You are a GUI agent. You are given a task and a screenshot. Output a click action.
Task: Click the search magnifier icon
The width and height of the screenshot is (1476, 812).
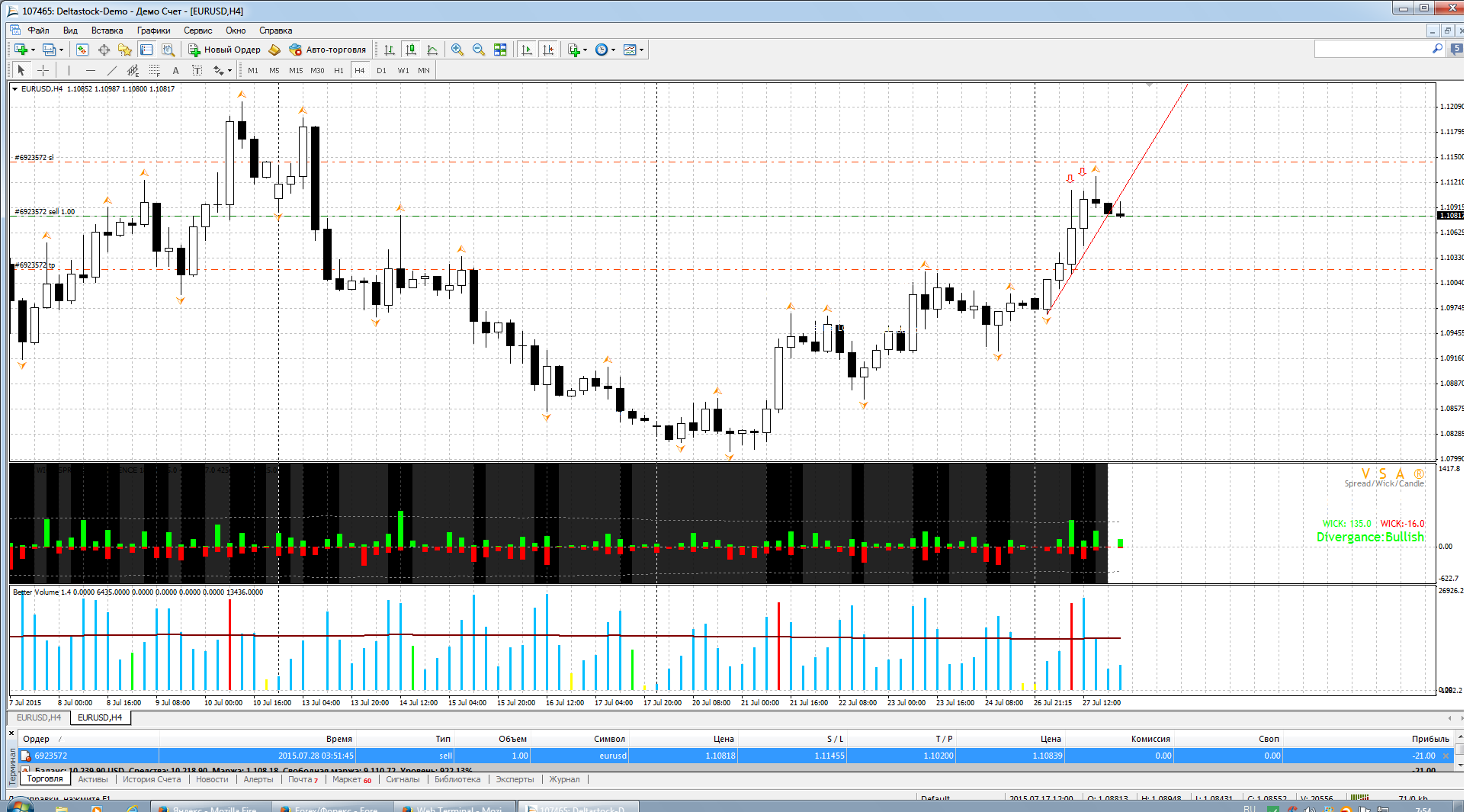[x=1438, y=49]
